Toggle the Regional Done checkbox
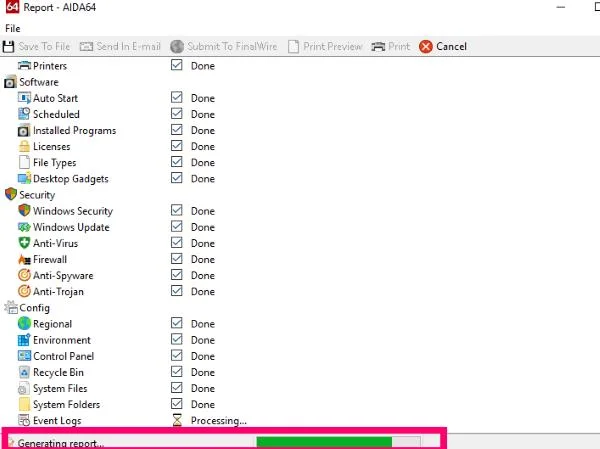 [177, 323]
